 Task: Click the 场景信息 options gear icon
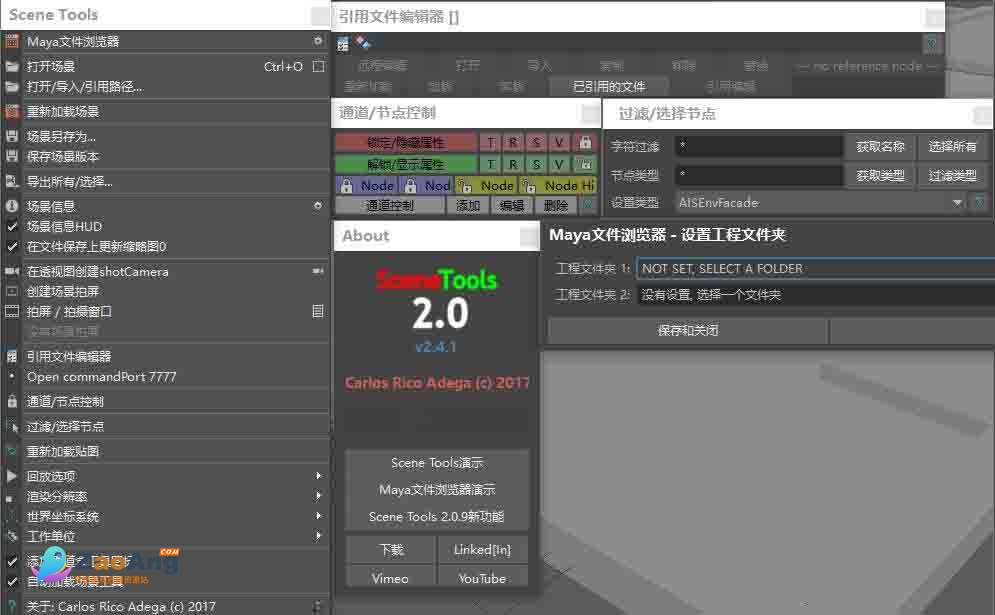(318, 206)
